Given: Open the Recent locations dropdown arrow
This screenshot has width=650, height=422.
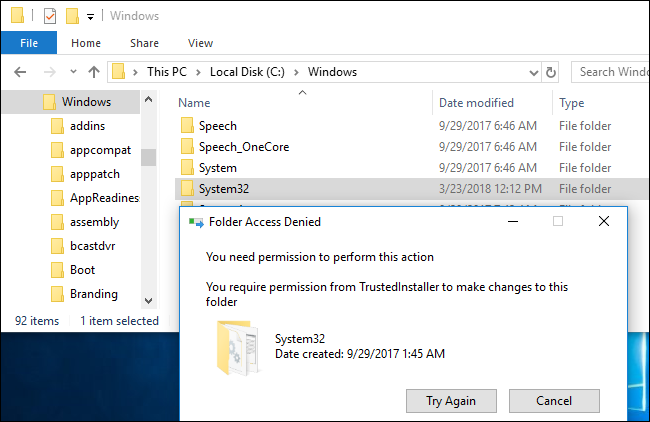Looking at the screenshot, I should (72, 72).
